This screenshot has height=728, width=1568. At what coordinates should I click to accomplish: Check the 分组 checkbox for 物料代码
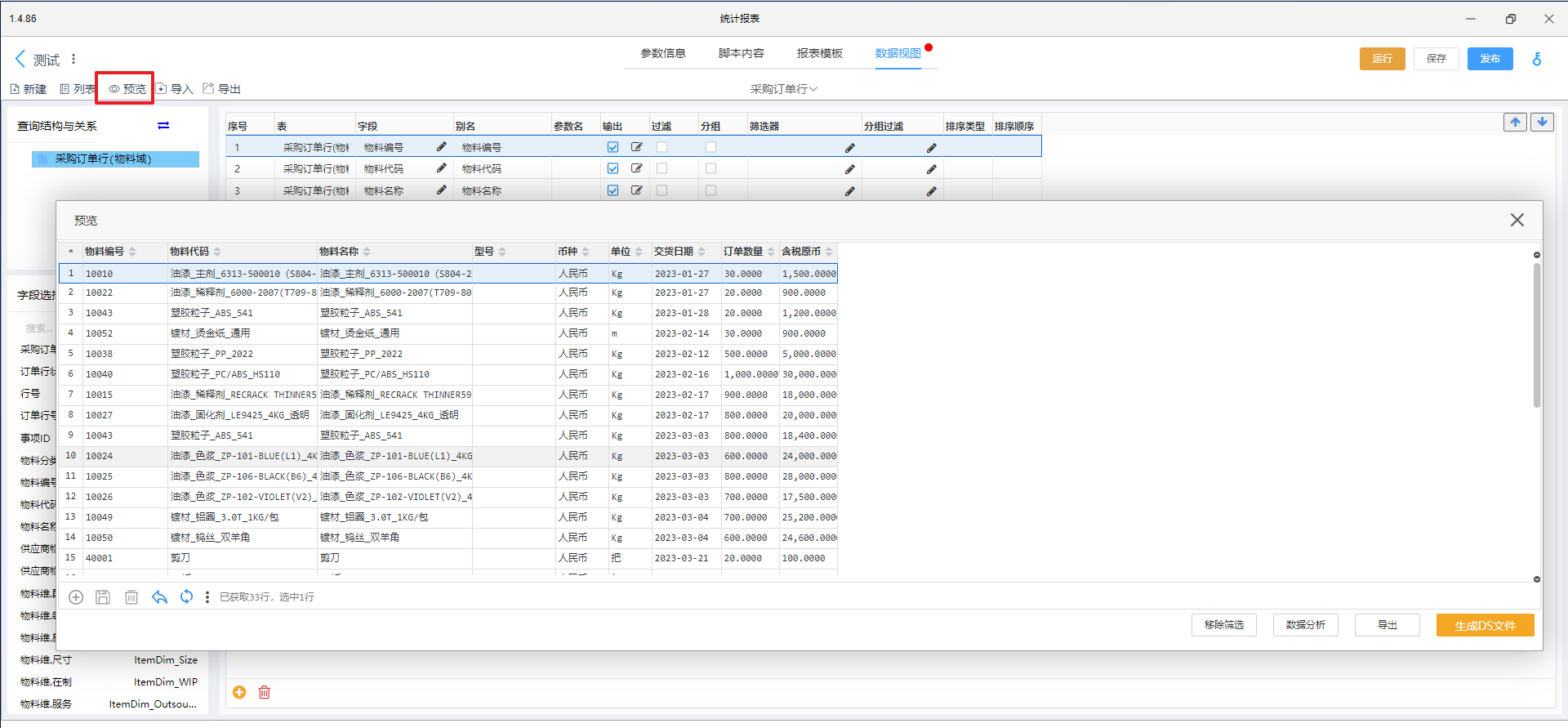point(711,168)
